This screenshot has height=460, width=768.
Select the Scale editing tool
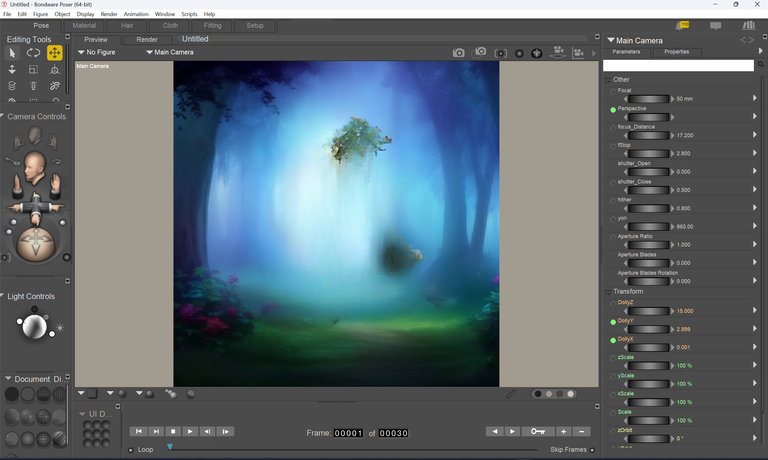pos(33,70)
